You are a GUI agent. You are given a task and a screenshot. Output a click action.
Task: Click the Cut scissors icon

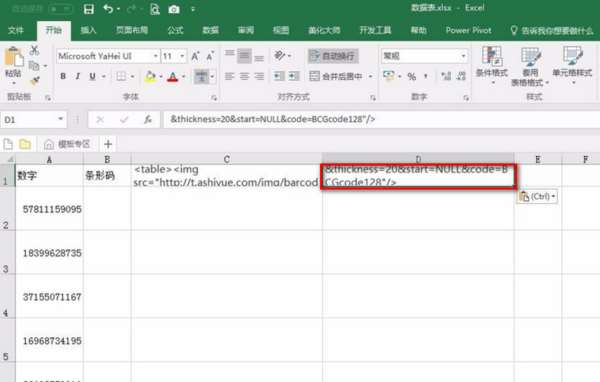point(34,50)
